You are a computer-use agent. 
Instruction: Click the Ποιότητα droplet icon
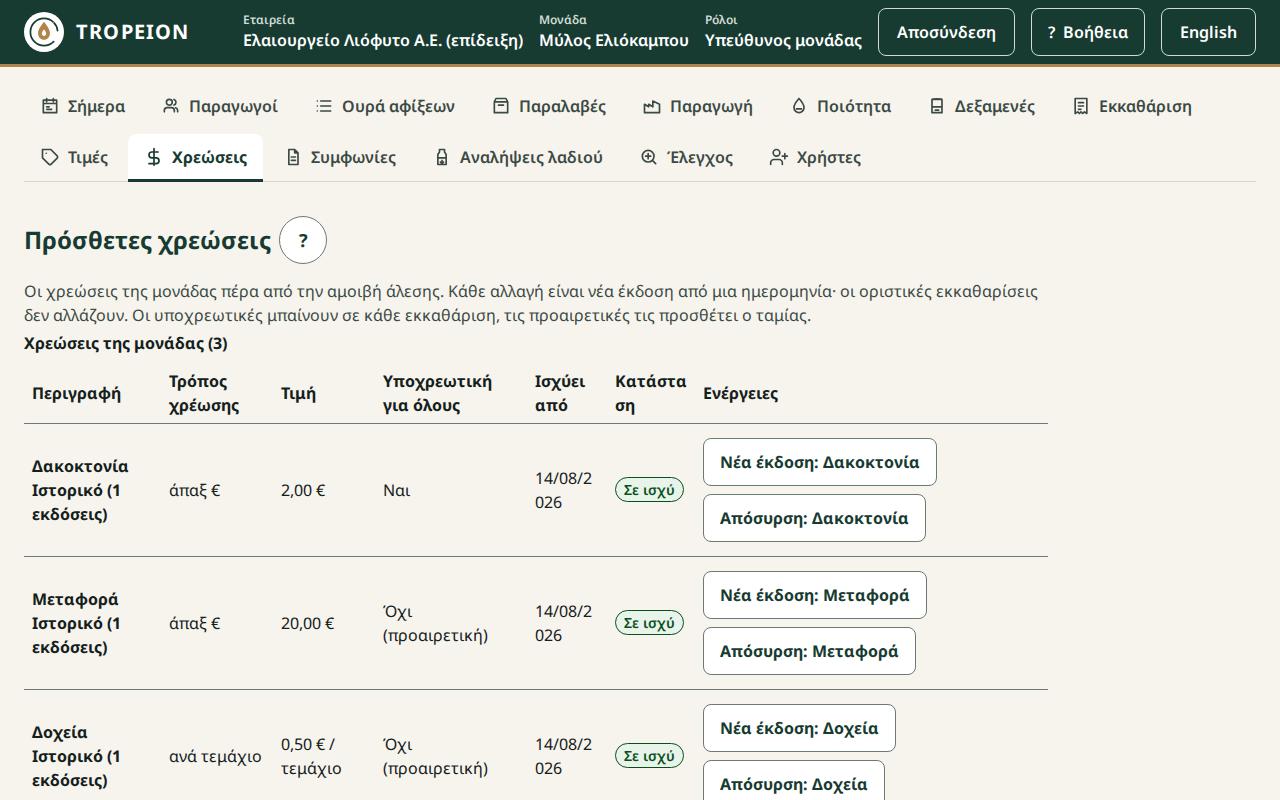pyautogui.click(x=799, y=106)
